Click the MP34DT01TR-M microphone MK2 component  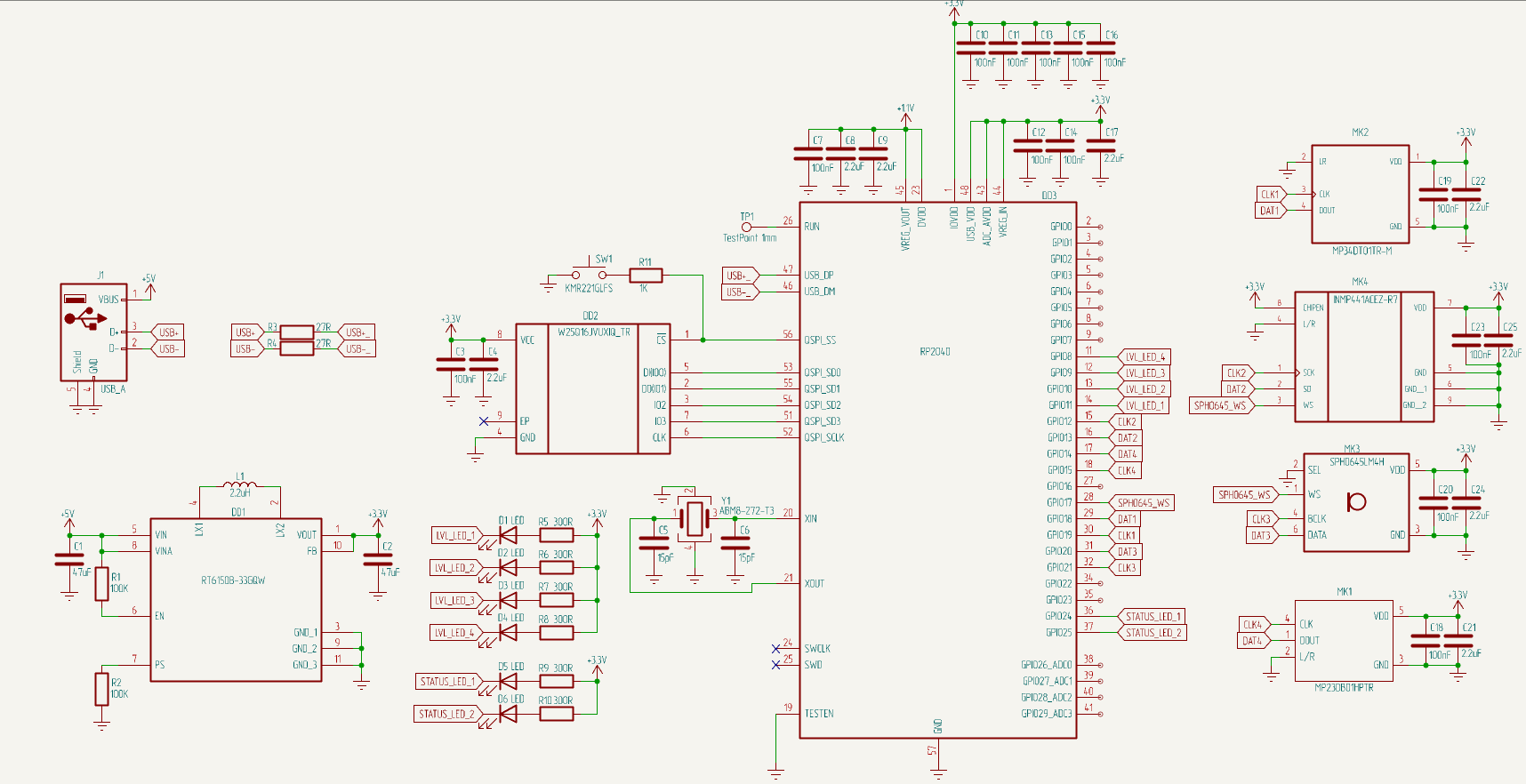coord(1360,194)
